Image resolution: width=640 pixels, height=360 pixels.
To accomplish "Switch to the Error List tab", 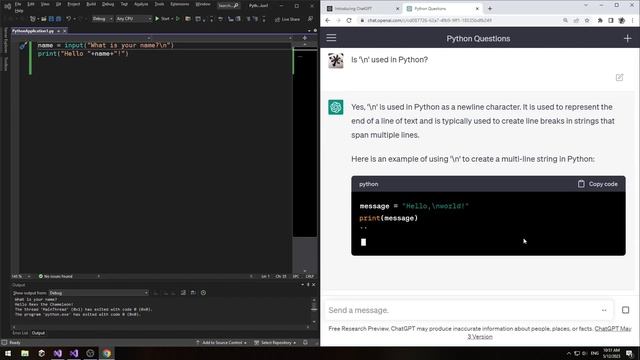I will click(x=20, y=333).
